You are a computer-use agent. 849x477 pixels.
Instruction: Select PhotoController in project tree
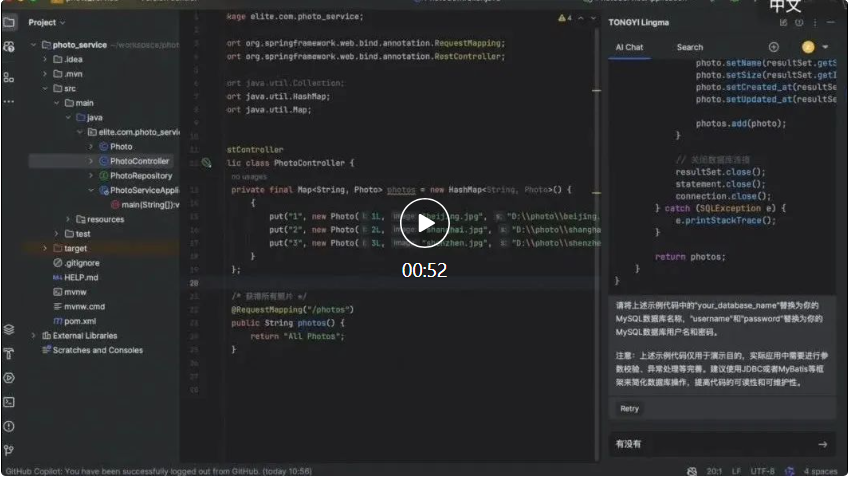[139, 161]
